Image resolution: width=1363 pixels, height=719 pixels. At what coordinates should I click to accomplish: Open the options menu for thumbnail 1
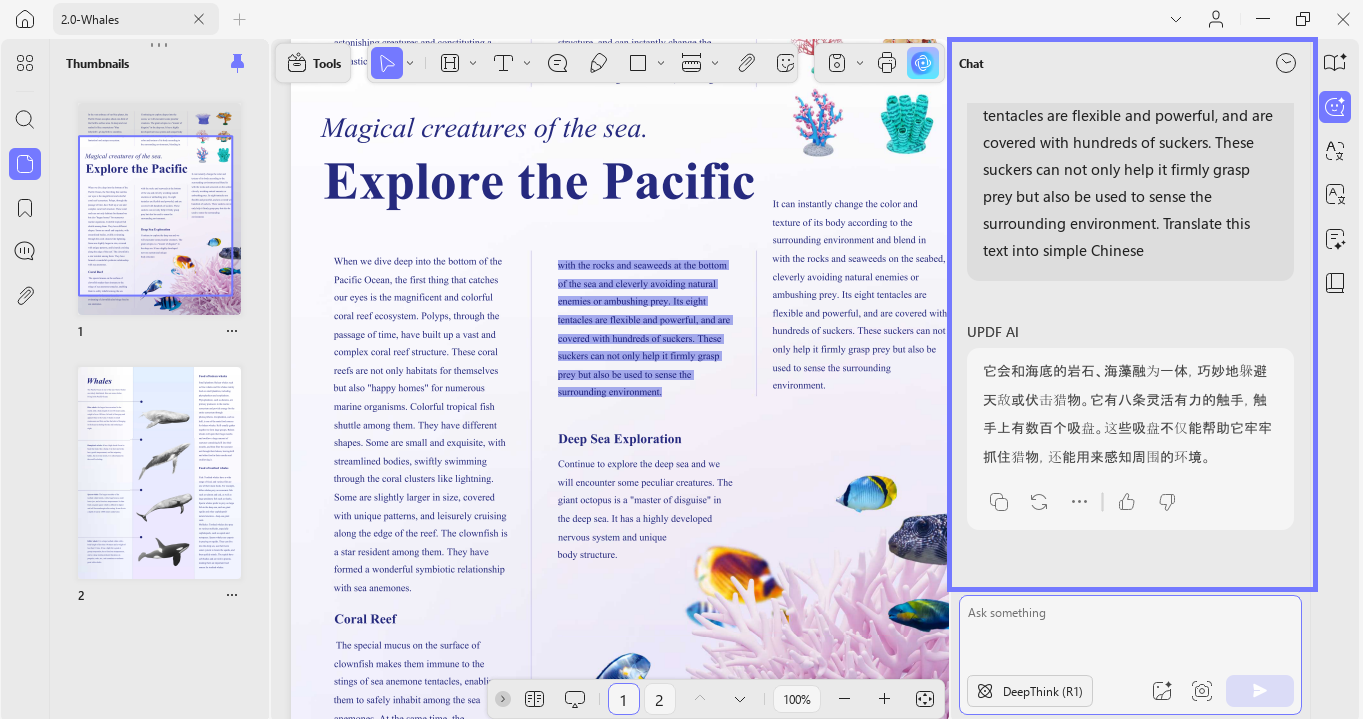232,331
